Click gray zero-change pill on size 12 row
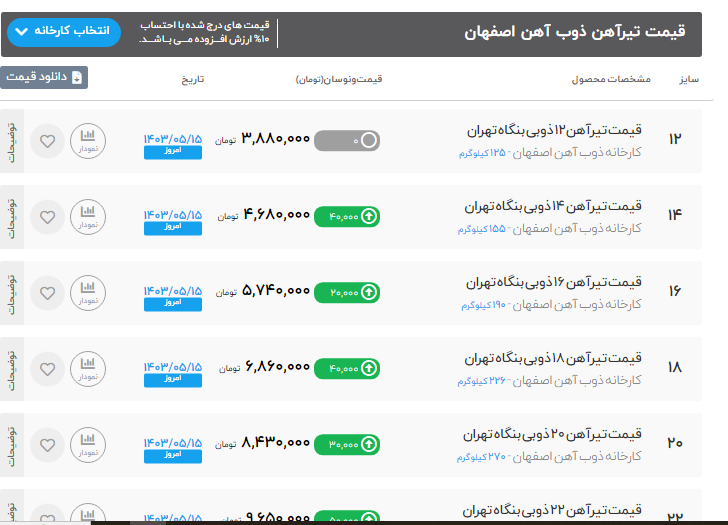Viewport: 728px width, 525px height. coord(347,141)
